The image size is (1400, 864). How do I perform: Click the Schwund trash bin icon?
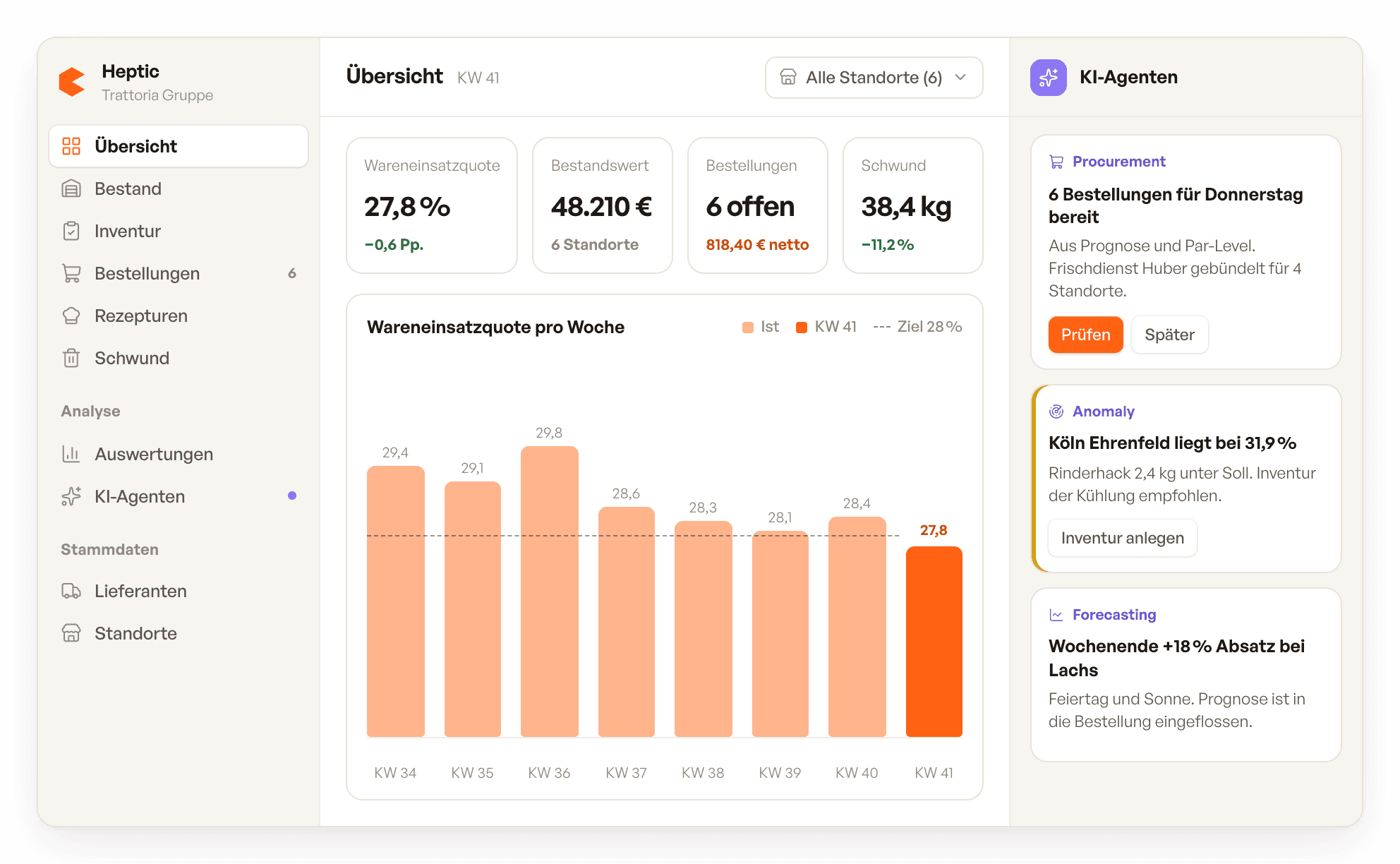pyautogui.click(x=71, y=358)
